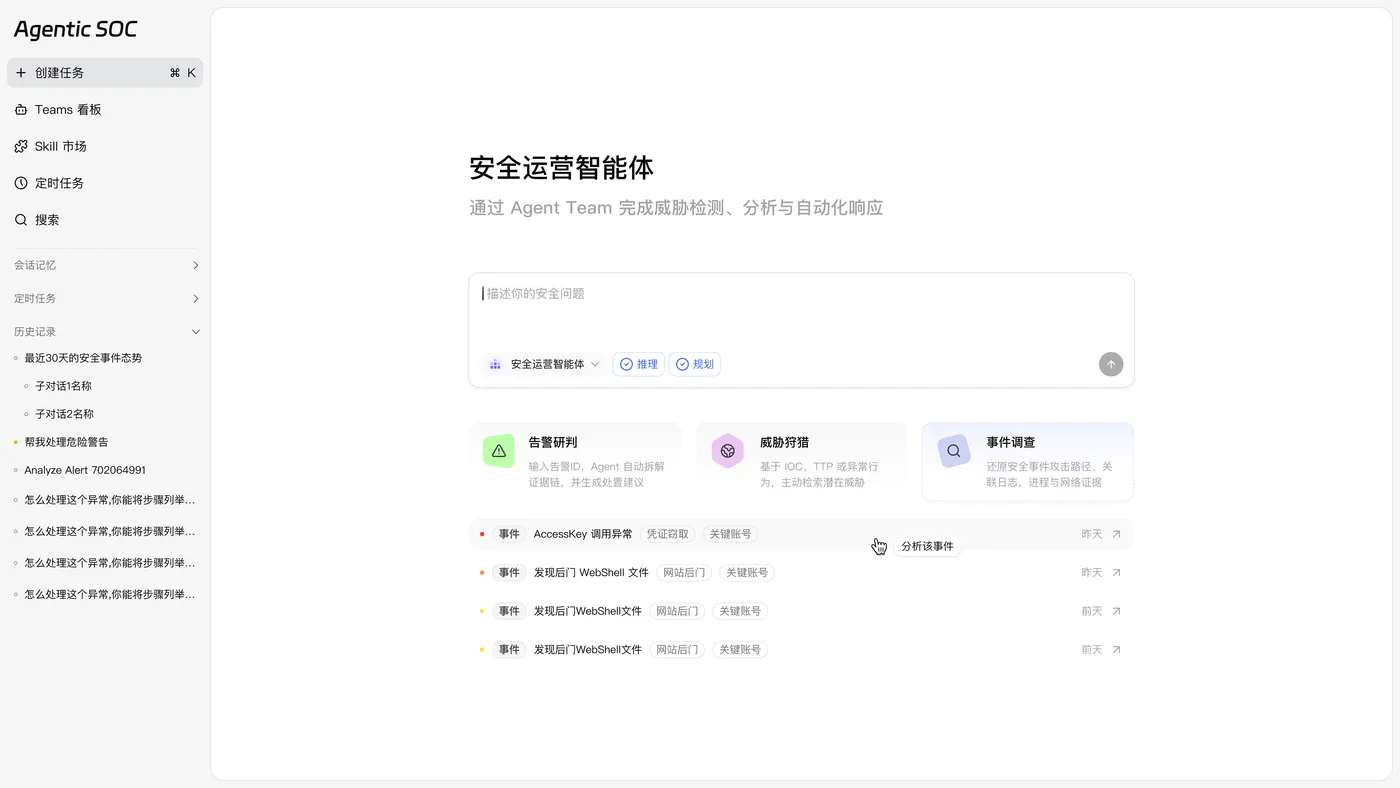Click the 分析该事件 tooltip button

tap(927, 547)
